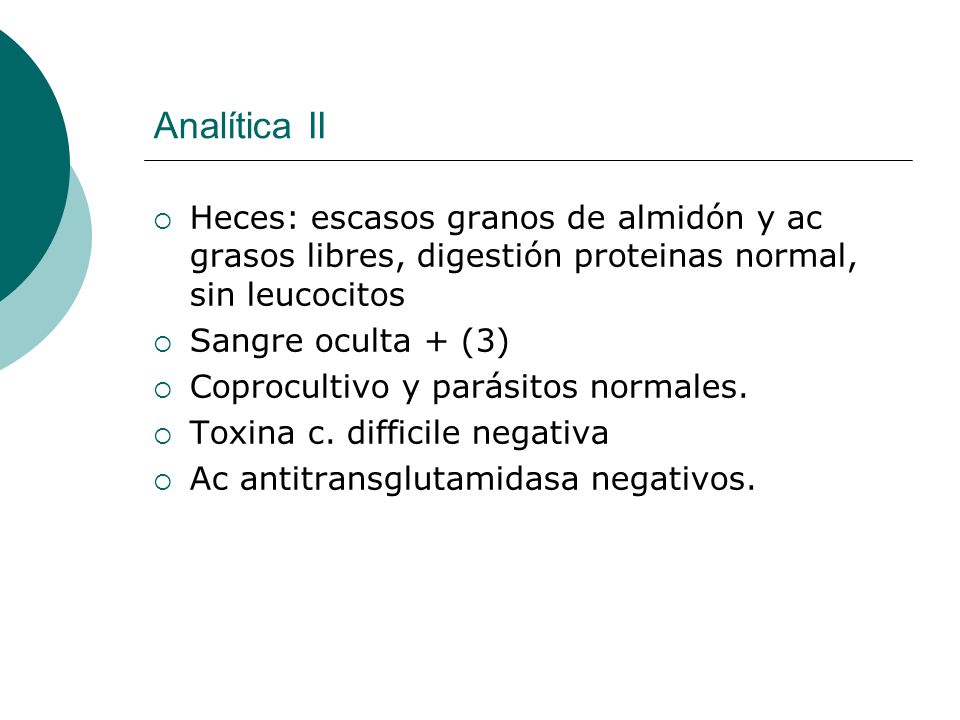The height and width of the screenshot is (720, 960).
Task: Click the text sin leucocitos
Action: (297, 294)
